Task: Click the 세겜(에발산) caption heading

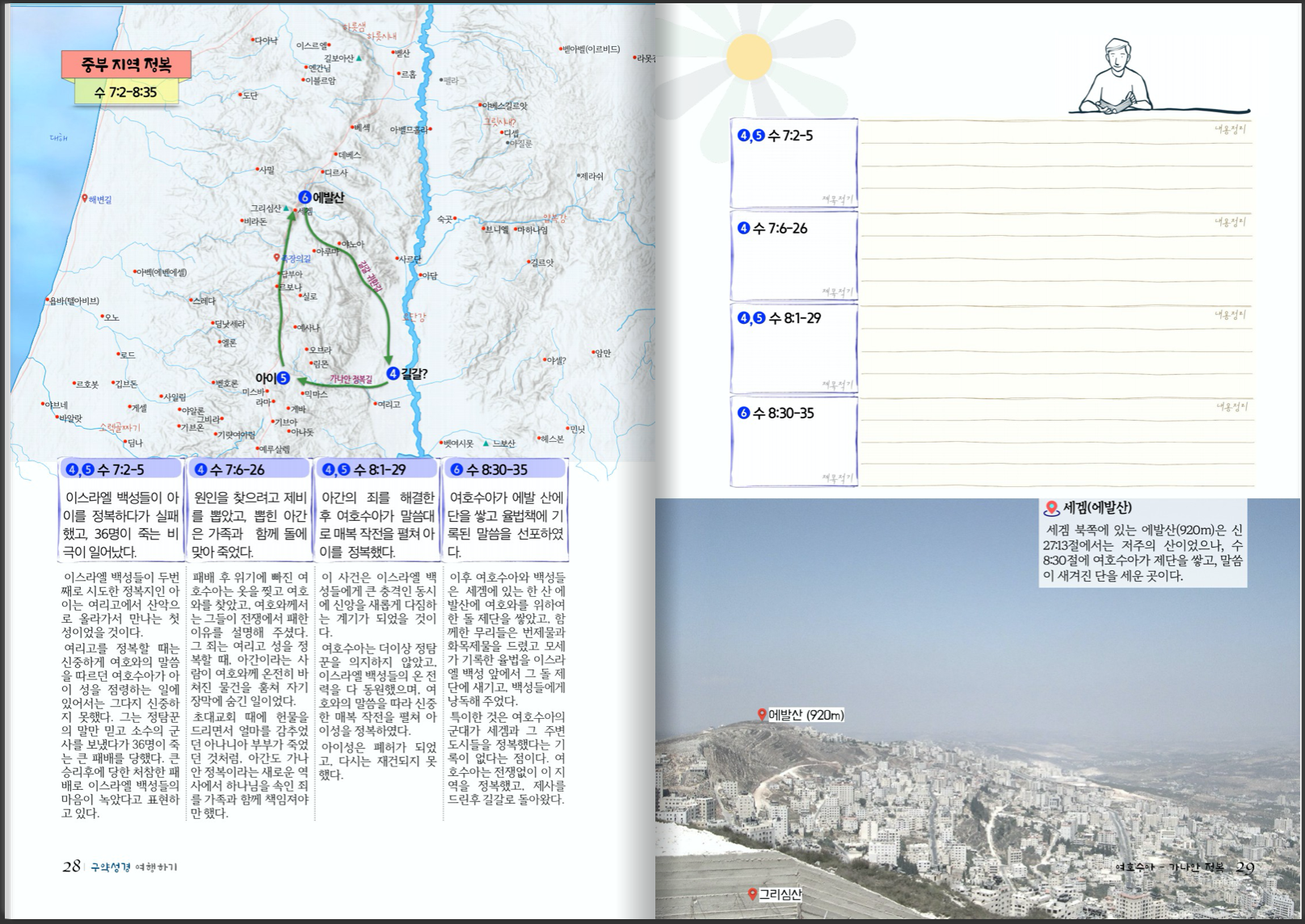Action: tap(1097, 508)
